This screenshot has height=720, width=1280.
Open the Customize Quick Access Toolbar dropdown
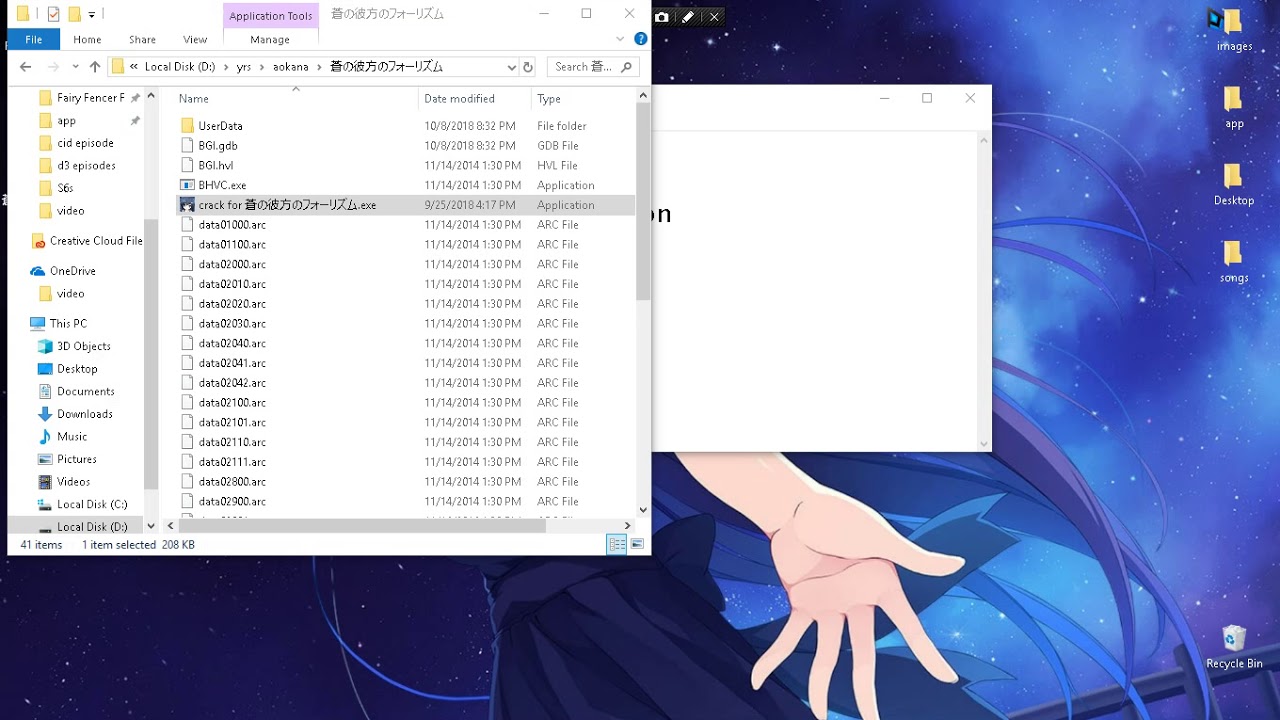click(91, 15)
